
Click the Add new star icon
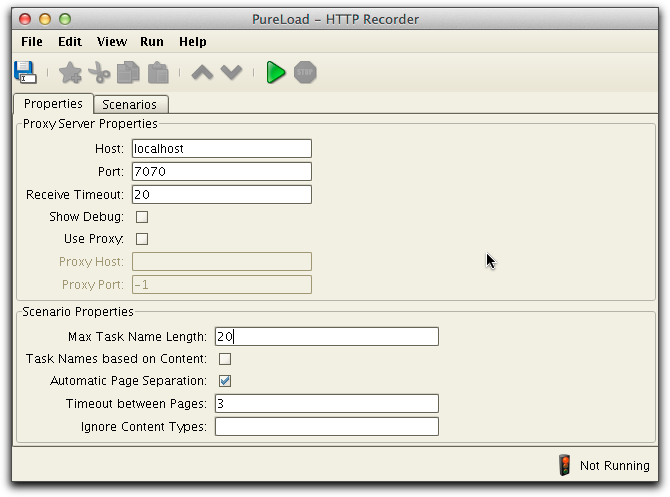click(70, 72)
